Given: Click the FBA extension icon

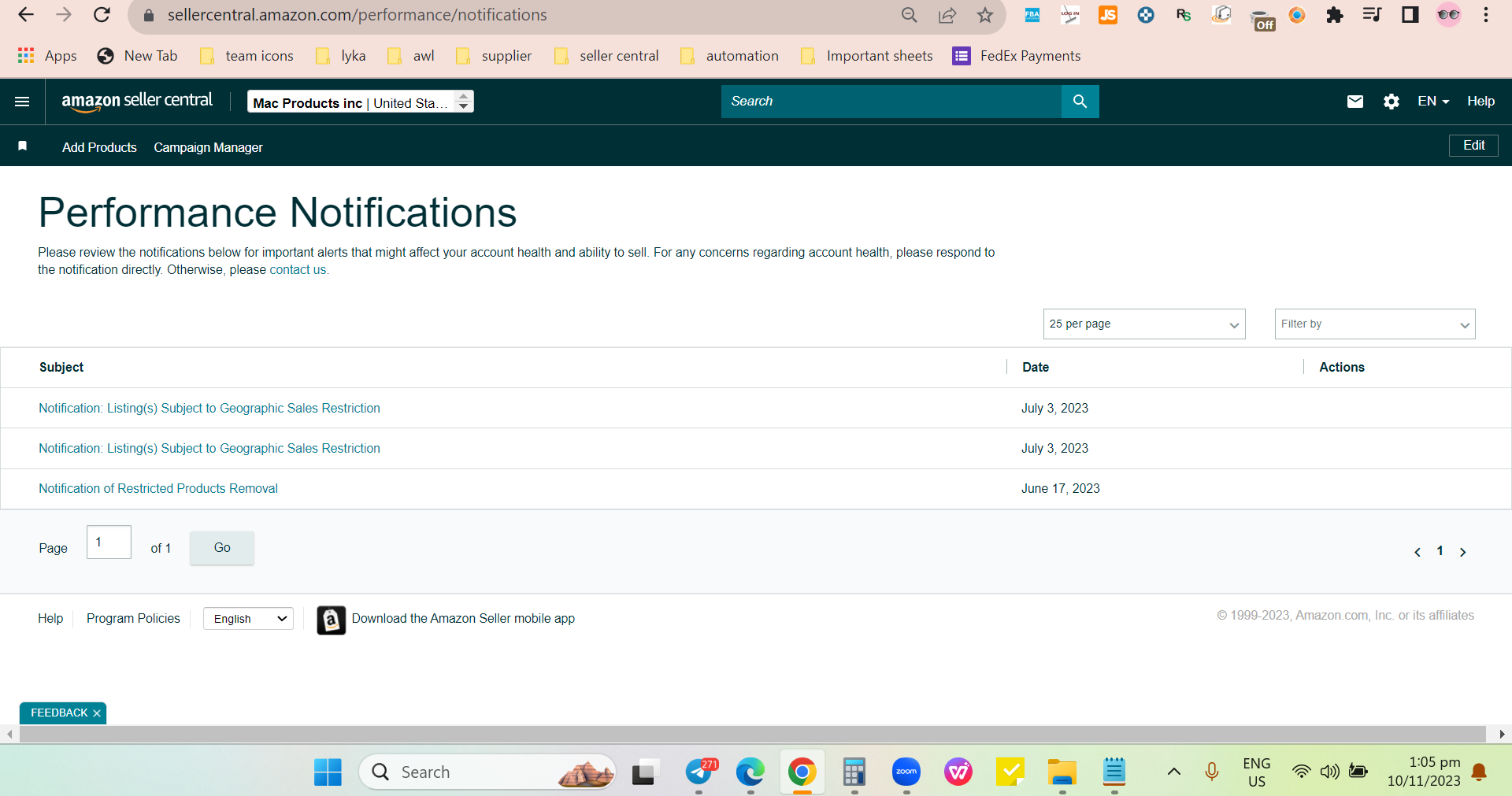Looking at the screenshot, I should point(1032,15).
